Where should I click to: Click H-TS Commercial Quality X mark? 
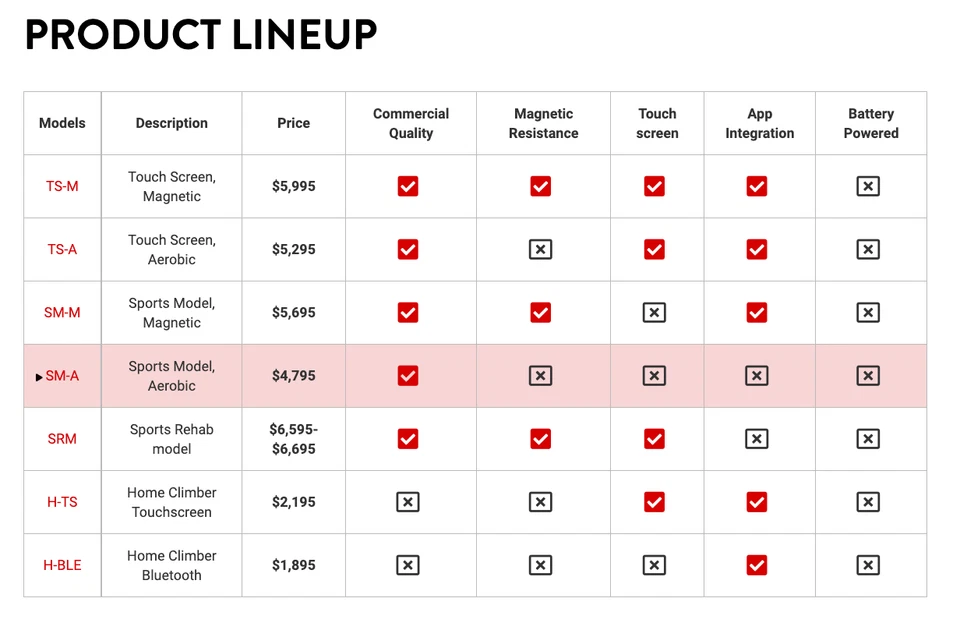tap(408, 502)
